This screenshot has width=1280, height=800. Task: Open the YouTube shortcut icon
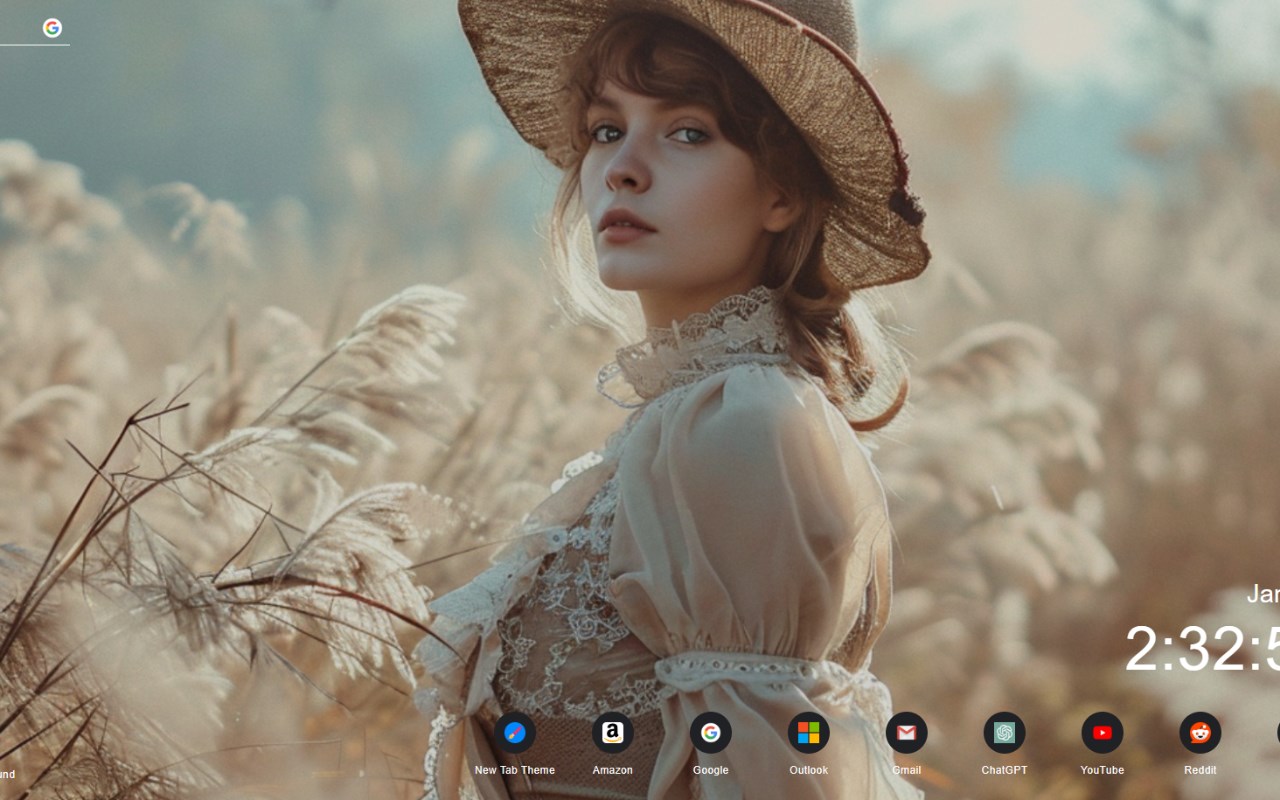tap(1102, 733)
